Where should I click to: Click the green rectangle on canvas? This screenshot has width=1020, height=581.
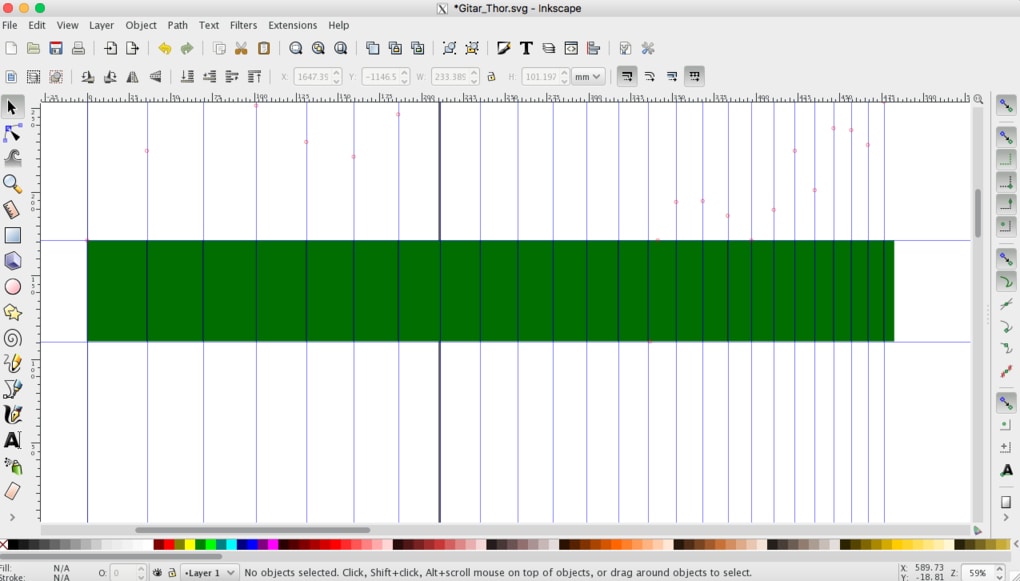(x=490, y=291)
